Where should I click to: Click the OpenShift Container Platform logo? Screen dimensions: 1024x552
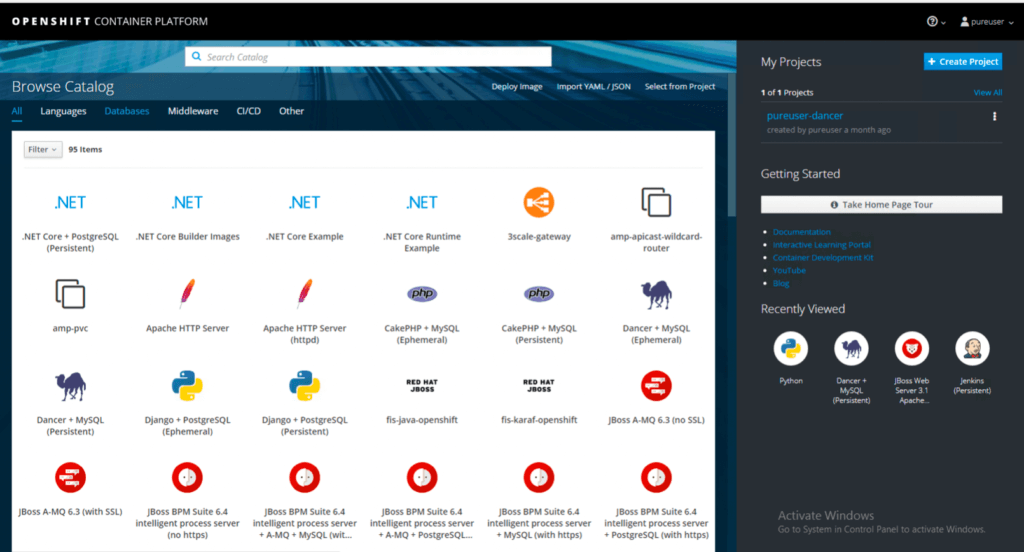pos(110,22)
